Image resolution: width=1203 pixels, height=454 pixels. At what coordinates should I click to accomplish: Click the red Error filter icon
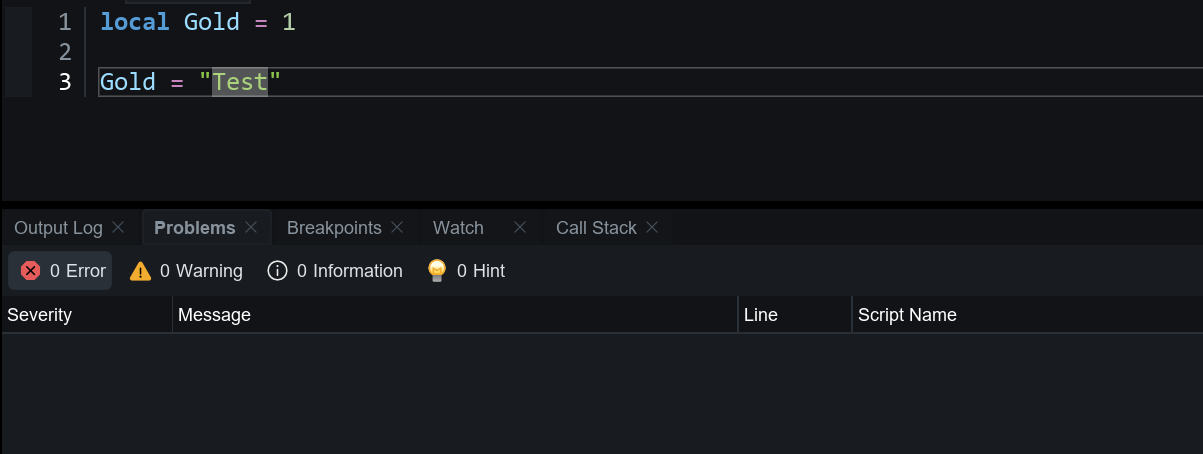(31, 271)
